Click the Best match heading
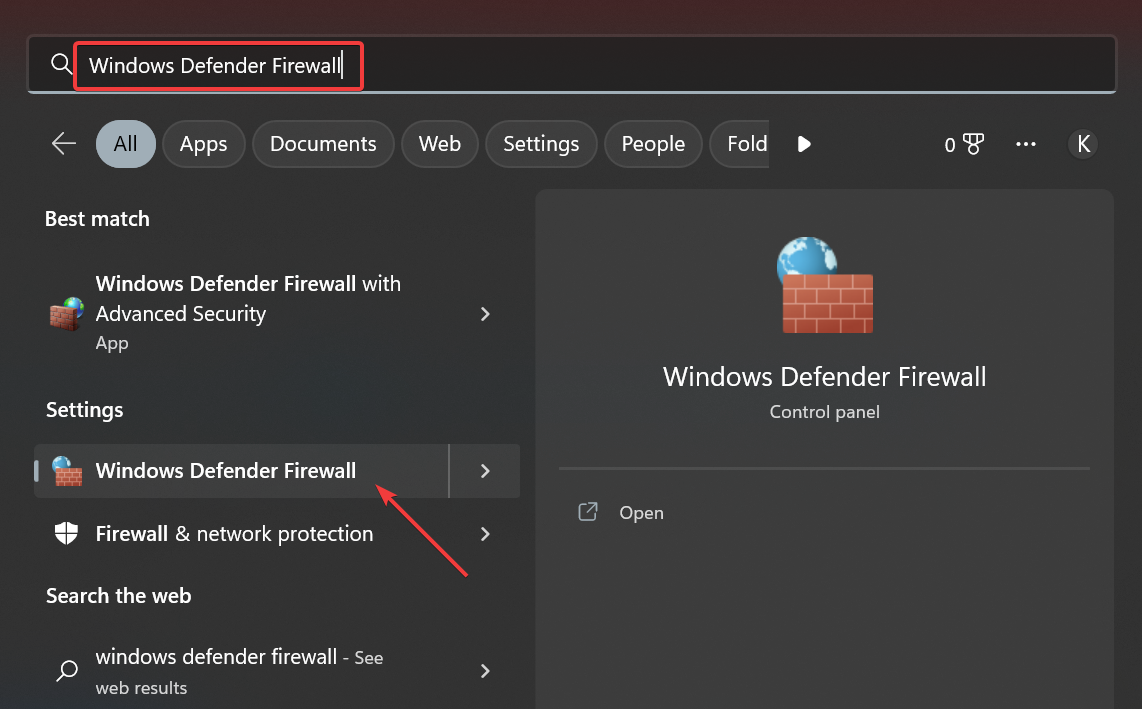 click(x=98, y=219)
